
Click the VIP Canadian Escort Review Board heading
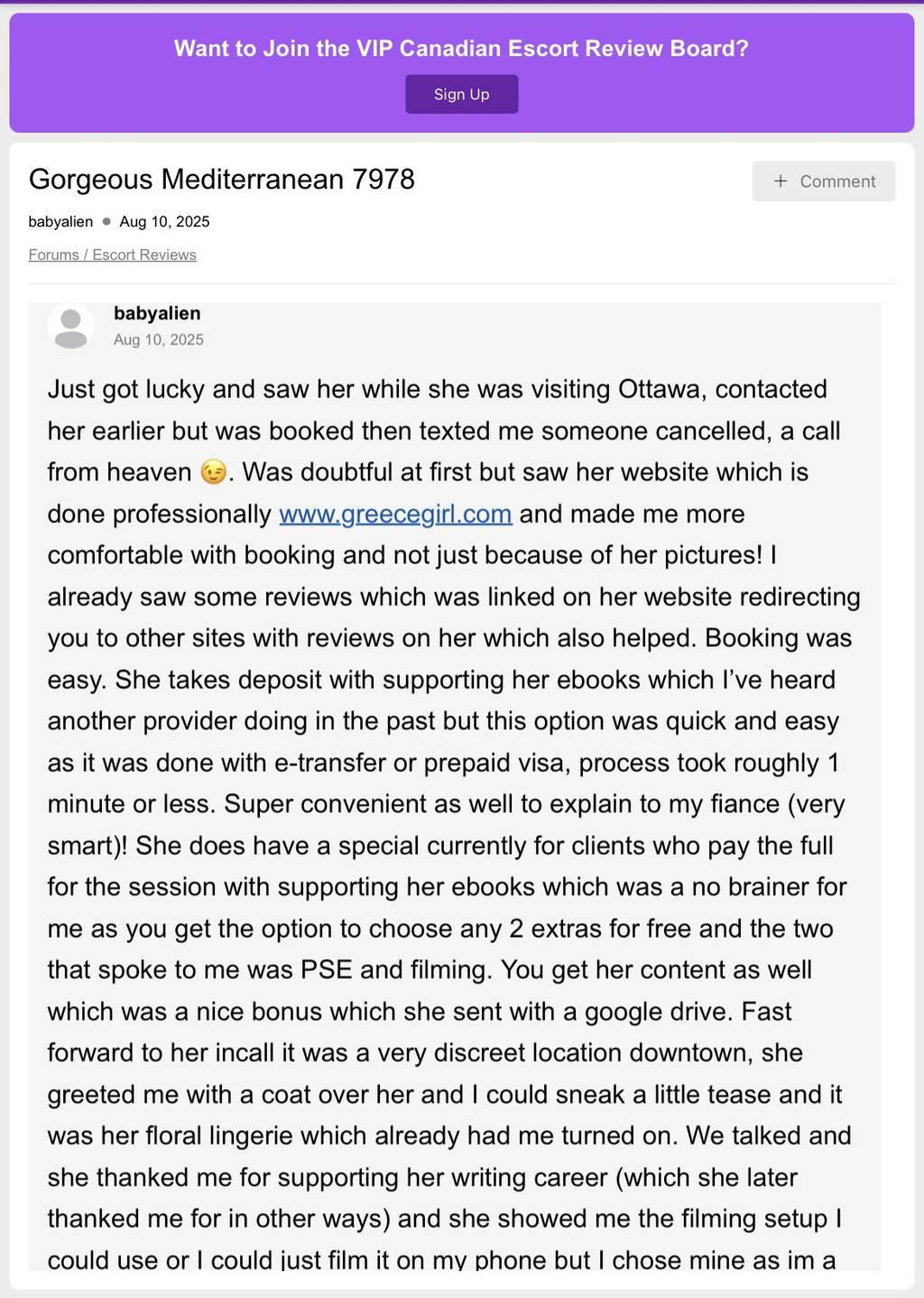click(461, 48)
